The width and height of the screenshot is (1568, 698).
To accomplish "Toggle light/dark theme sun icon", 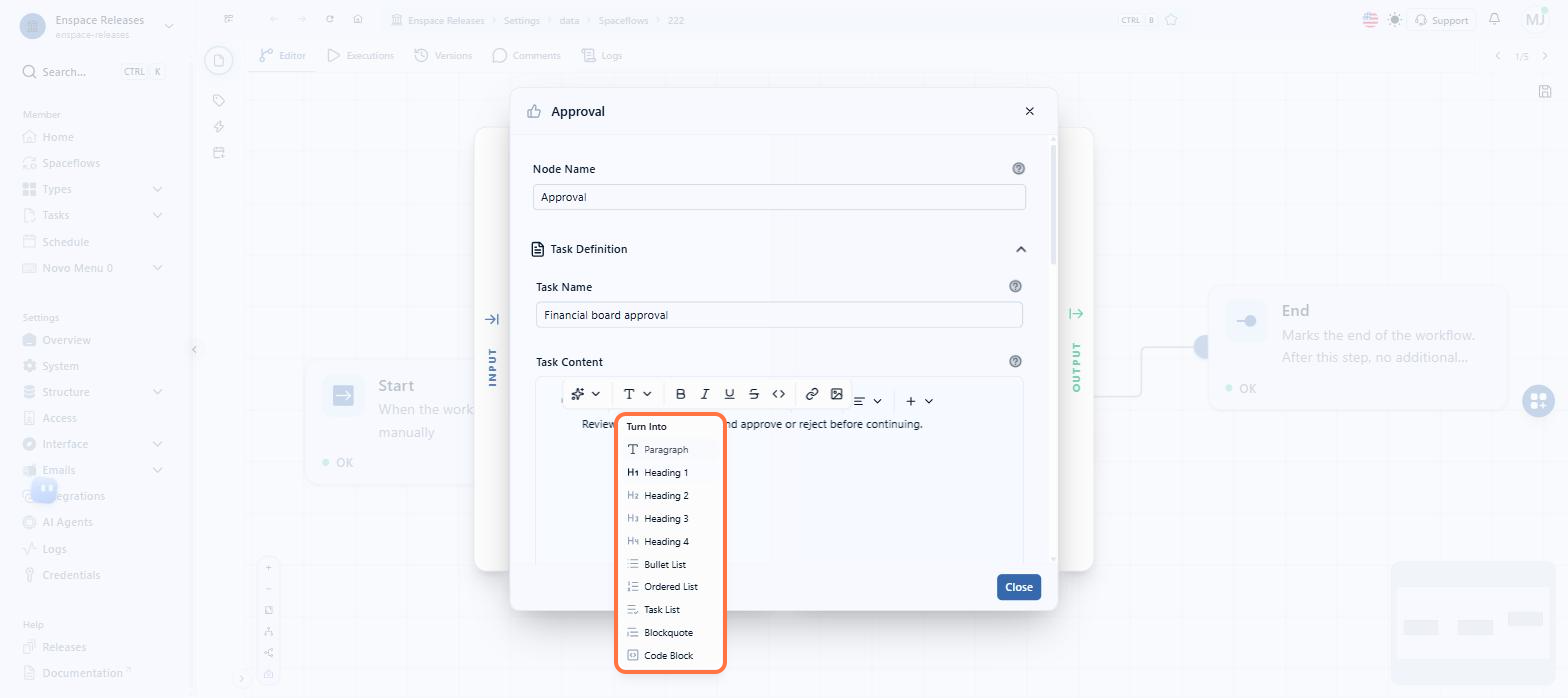I will click(x=1394, y=19).
